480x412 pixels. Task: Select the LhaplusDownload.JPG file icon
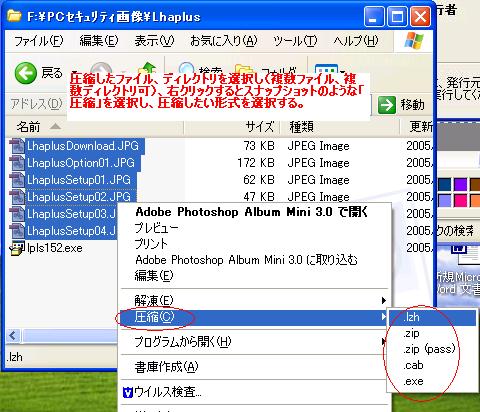coord(16,146)
